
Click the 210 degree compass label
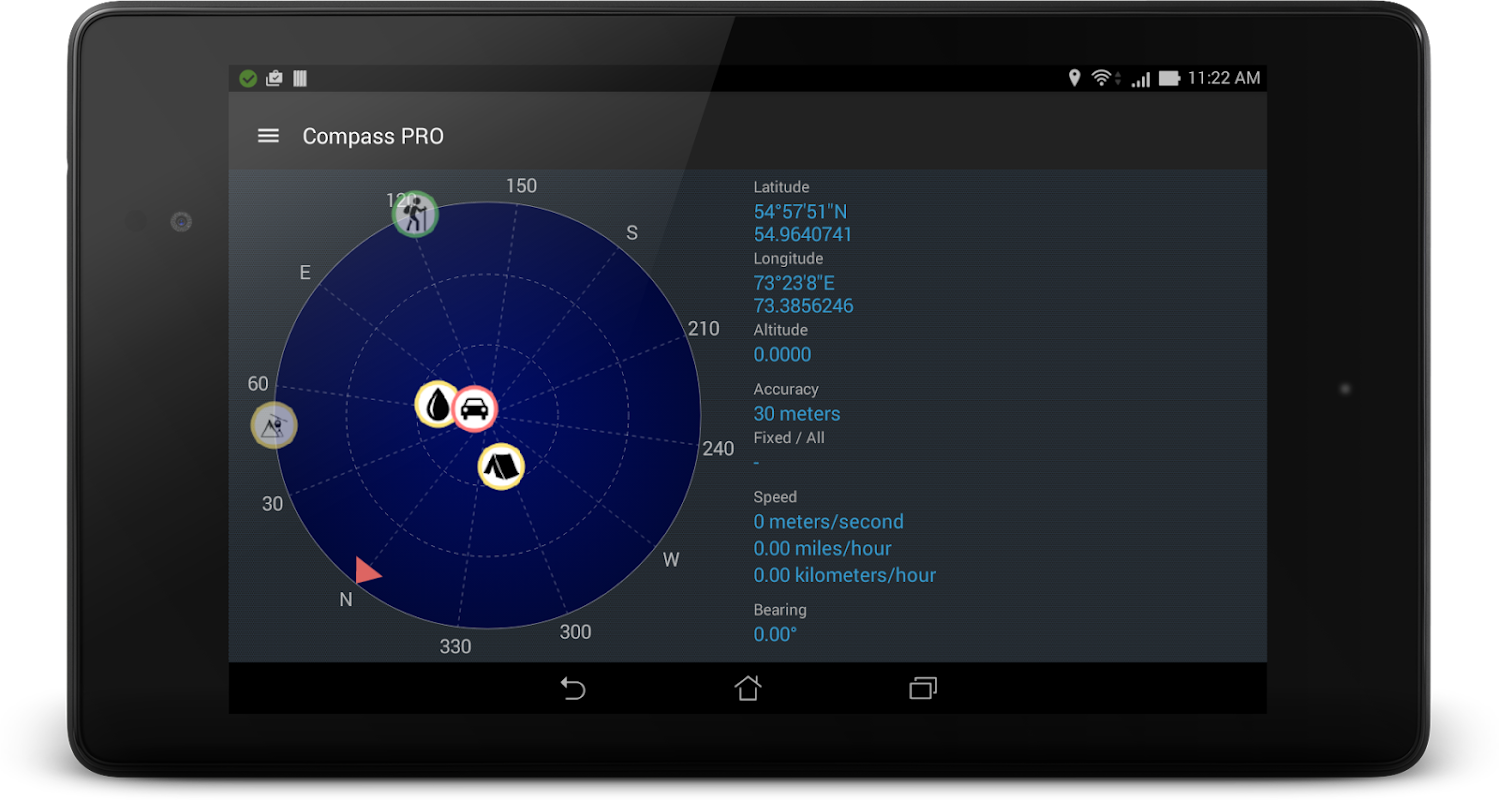tap(703, 329)
